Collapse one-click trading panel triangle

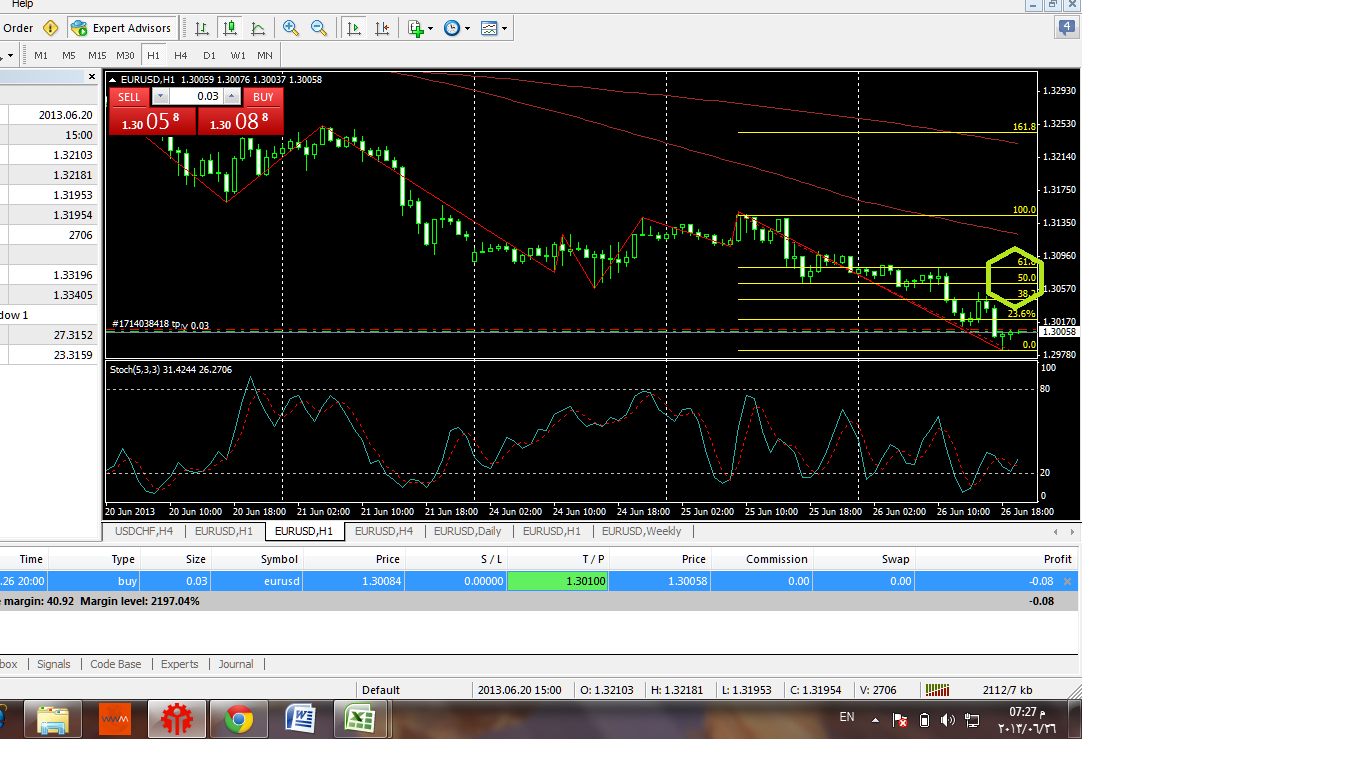point(113,79)
